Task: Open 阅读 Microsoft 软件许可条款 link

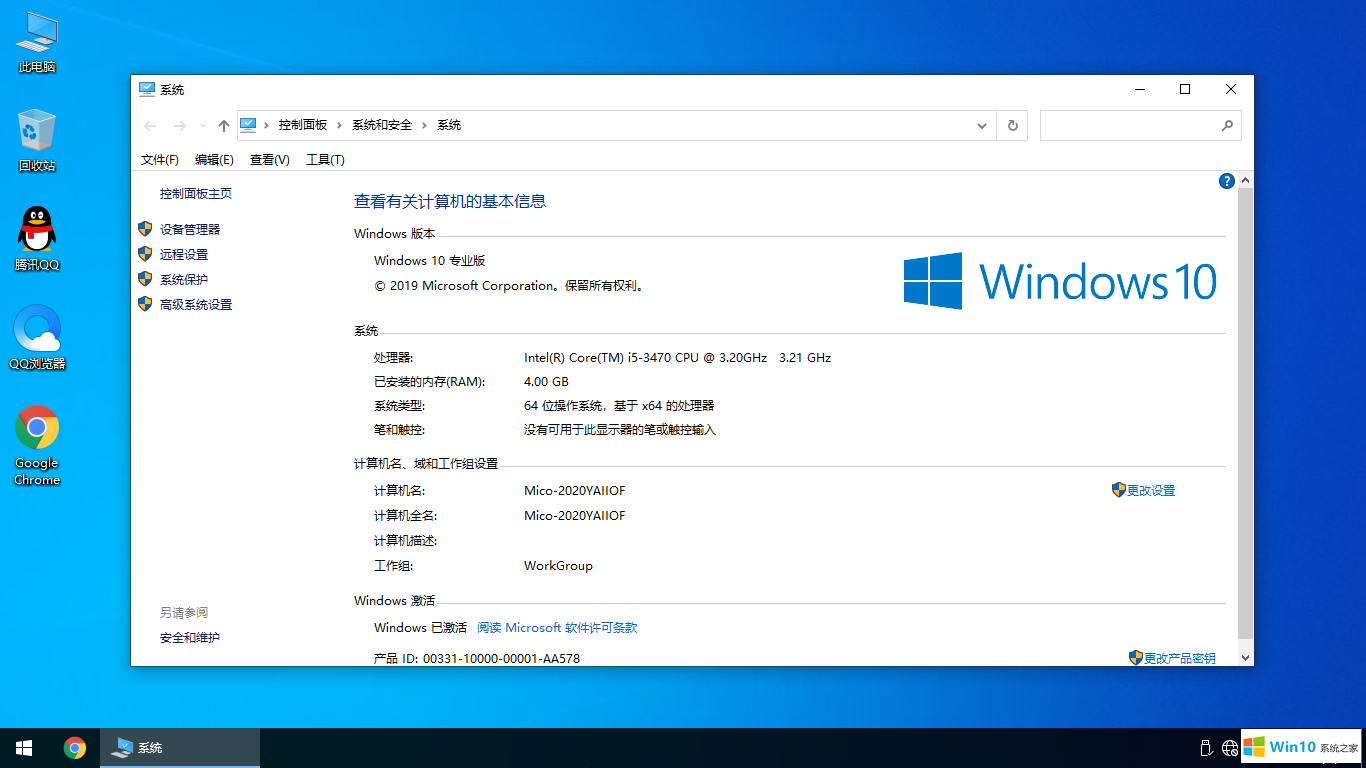Action: coord(557,628)
